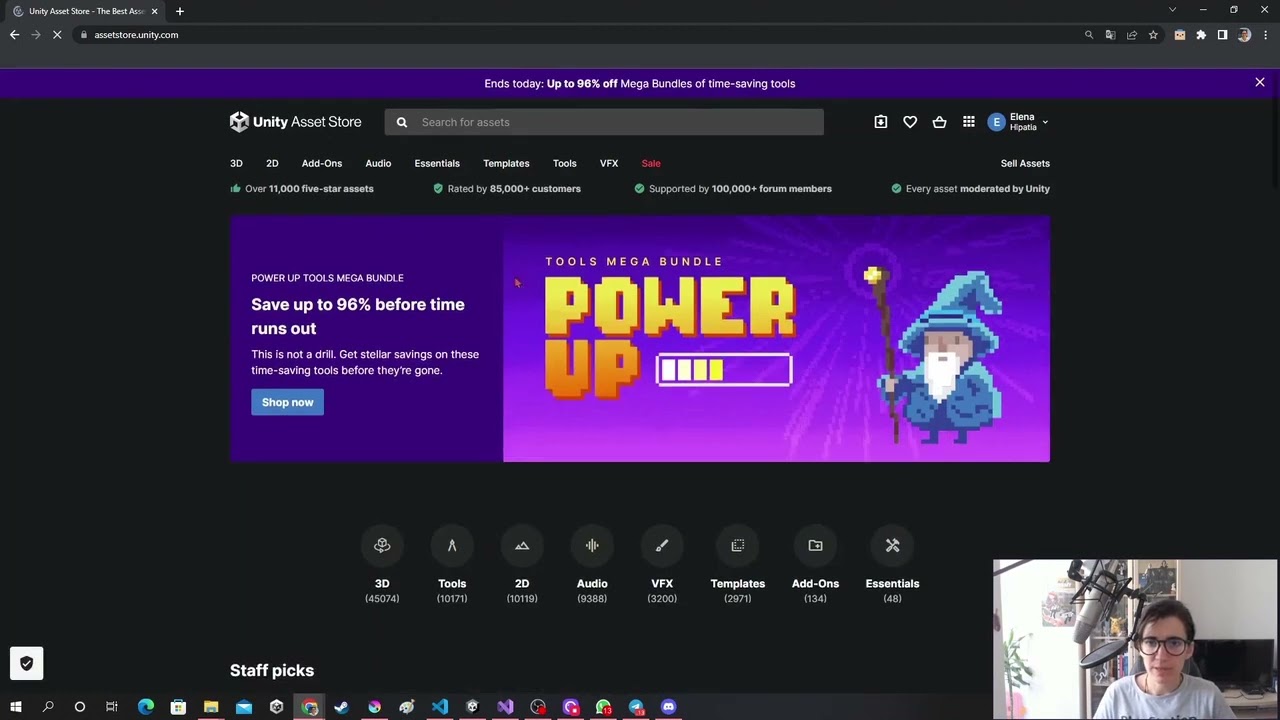Open the Unity apps grid icon
Viewport: 1280px width, 720px height.
969,122
